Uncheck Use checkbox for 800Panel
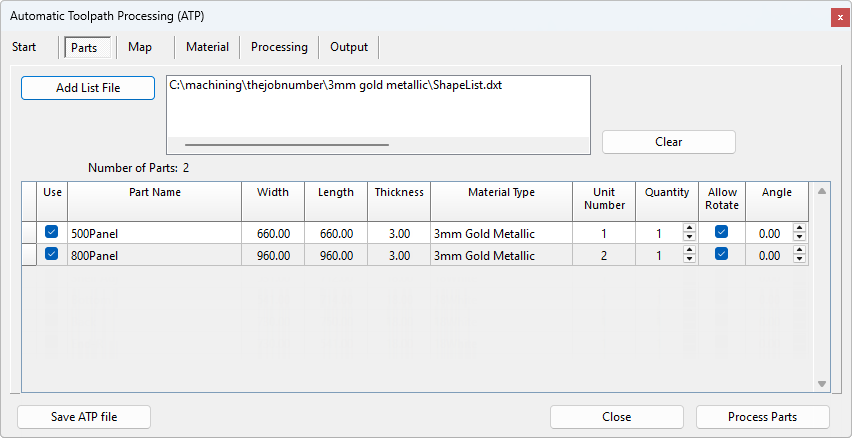 (x=52, y=255)
